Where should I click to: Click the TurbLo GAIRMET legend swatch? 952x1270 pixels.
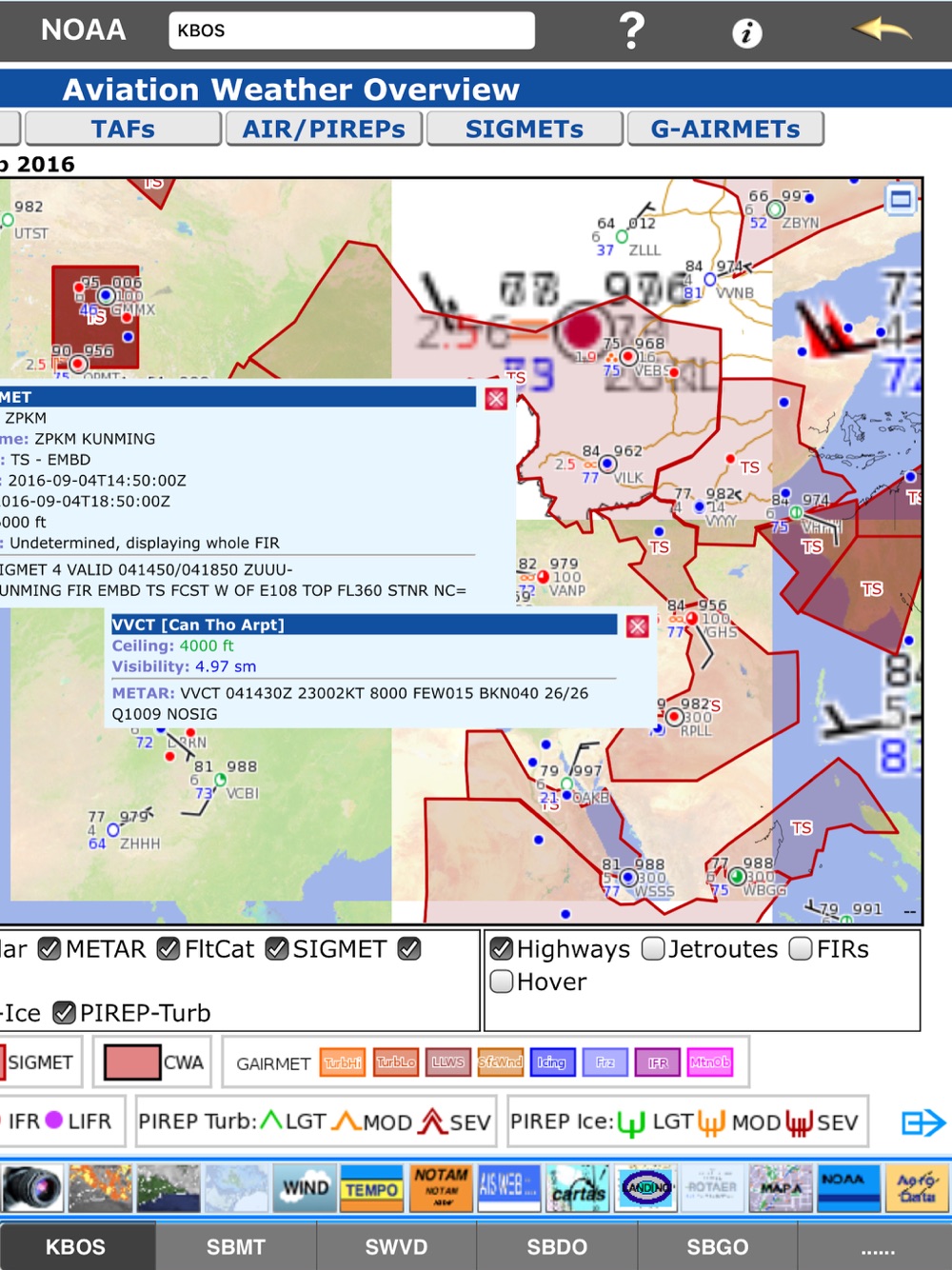395,1062
